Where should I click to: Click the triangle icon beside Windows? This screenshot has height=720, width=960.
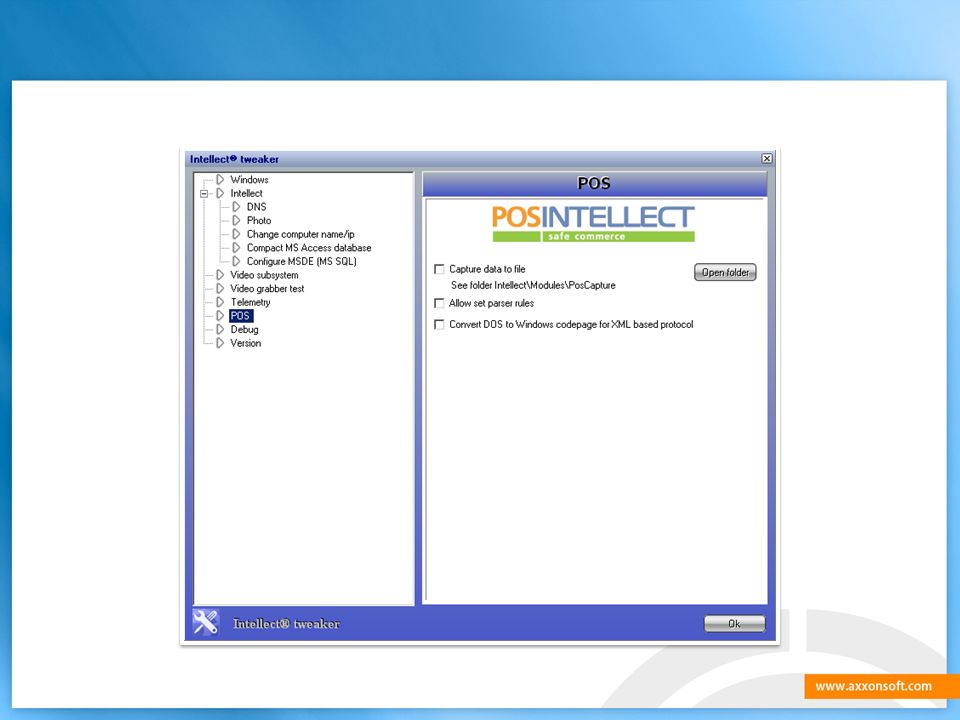pyautogui.click(x=220, y=179)
